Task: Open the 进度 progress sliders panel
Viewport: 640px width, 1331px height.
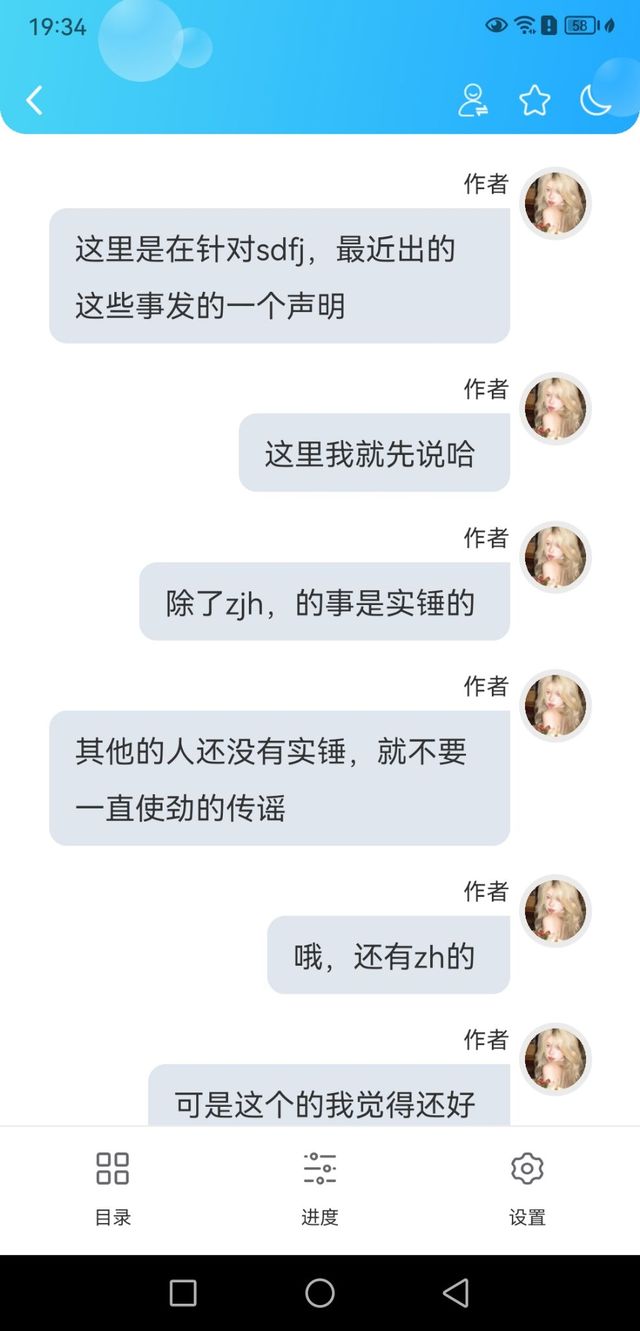Action: [320, 1188]
